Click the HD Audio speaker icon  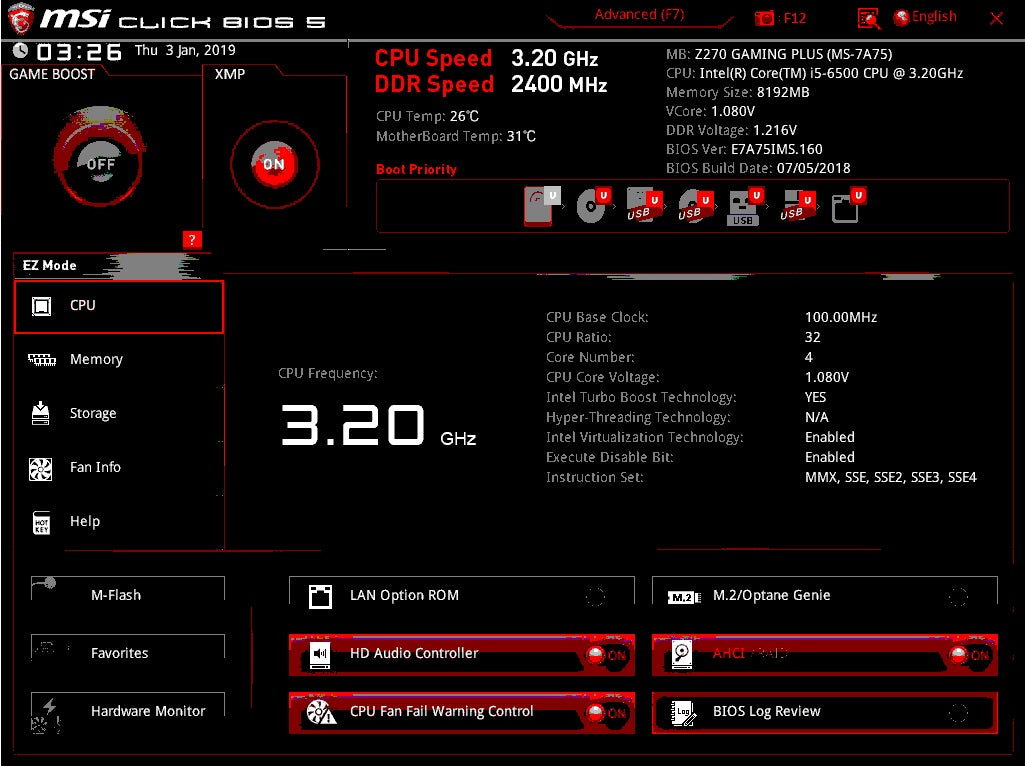320,654
